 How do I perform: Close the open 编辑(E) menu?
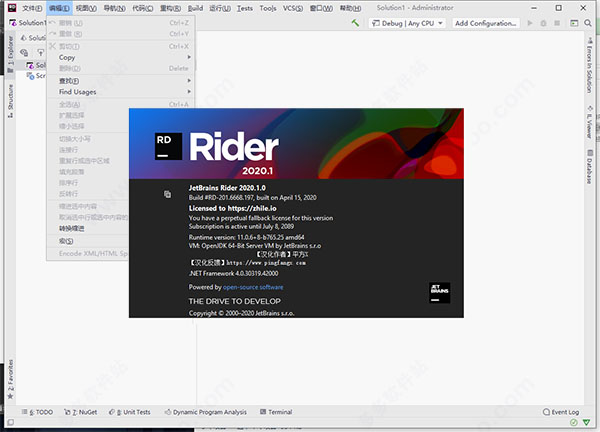[59, 8]
